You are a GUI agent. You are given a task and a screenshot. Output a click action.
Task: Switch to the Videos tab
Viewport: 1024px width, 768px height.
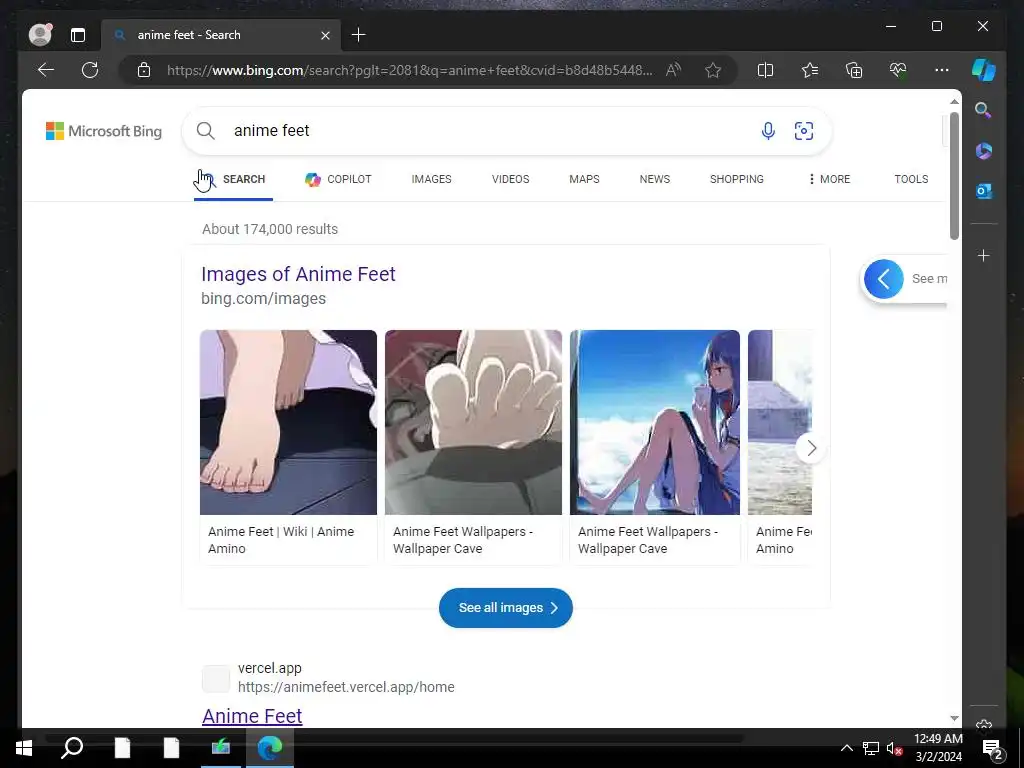click(511, 179)
